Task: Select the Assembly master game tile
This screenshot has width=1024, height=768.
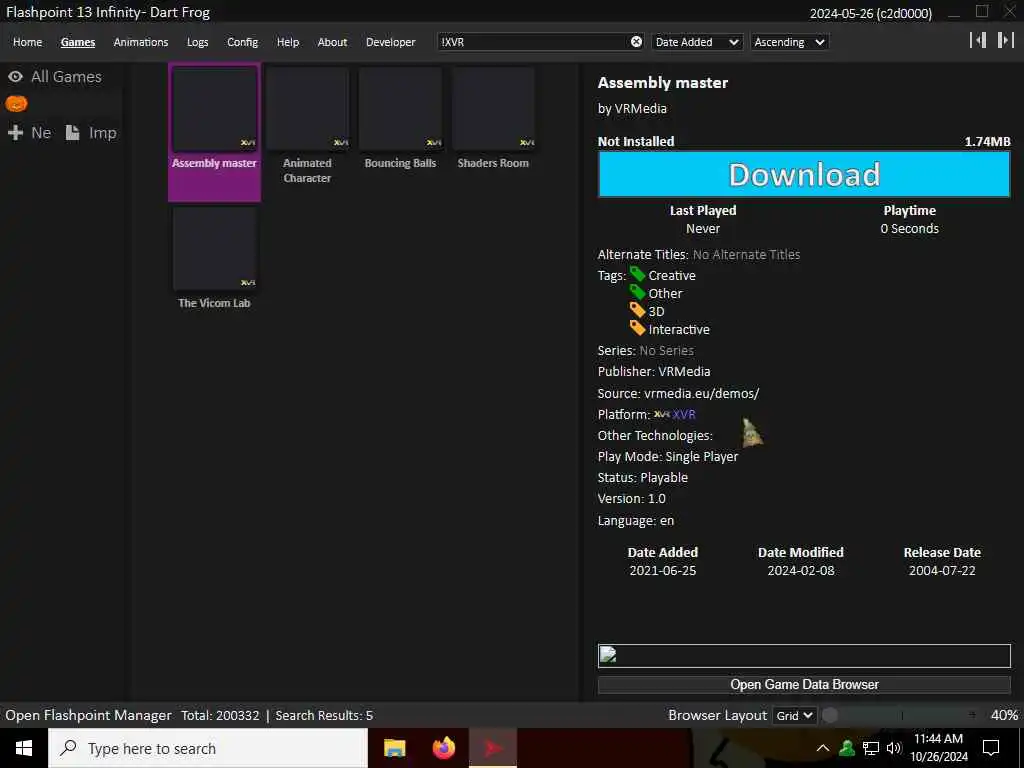Action: point(214,132)
